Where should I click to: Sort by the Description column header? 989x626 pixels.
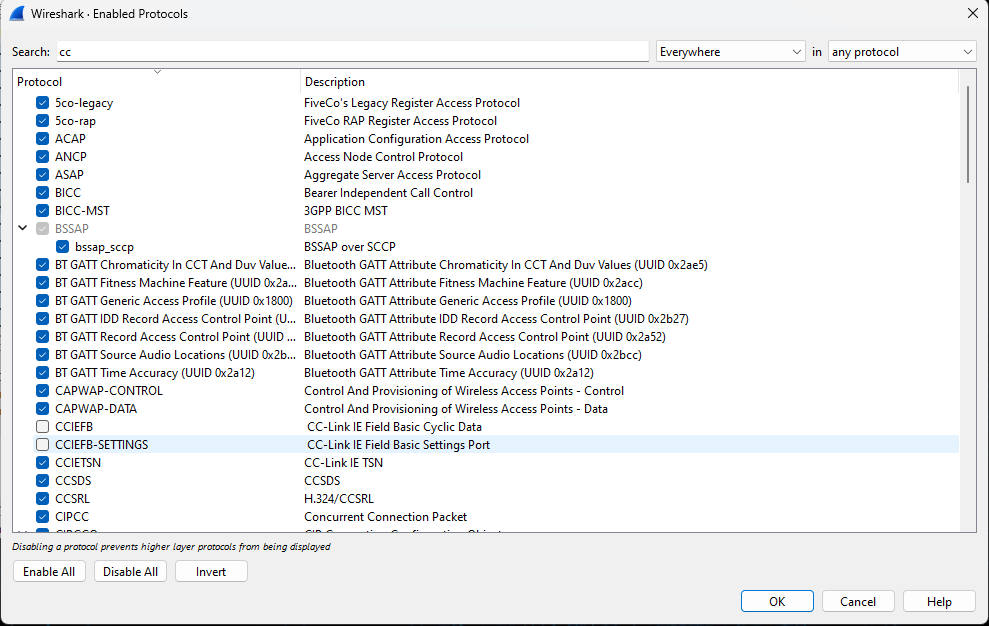[629, 81]
